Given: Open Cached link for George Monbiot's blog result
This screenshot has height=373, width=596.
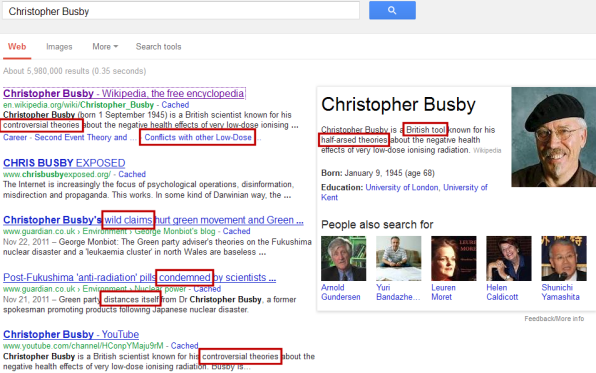Looking at the screenshot, I should pos(236,231).
